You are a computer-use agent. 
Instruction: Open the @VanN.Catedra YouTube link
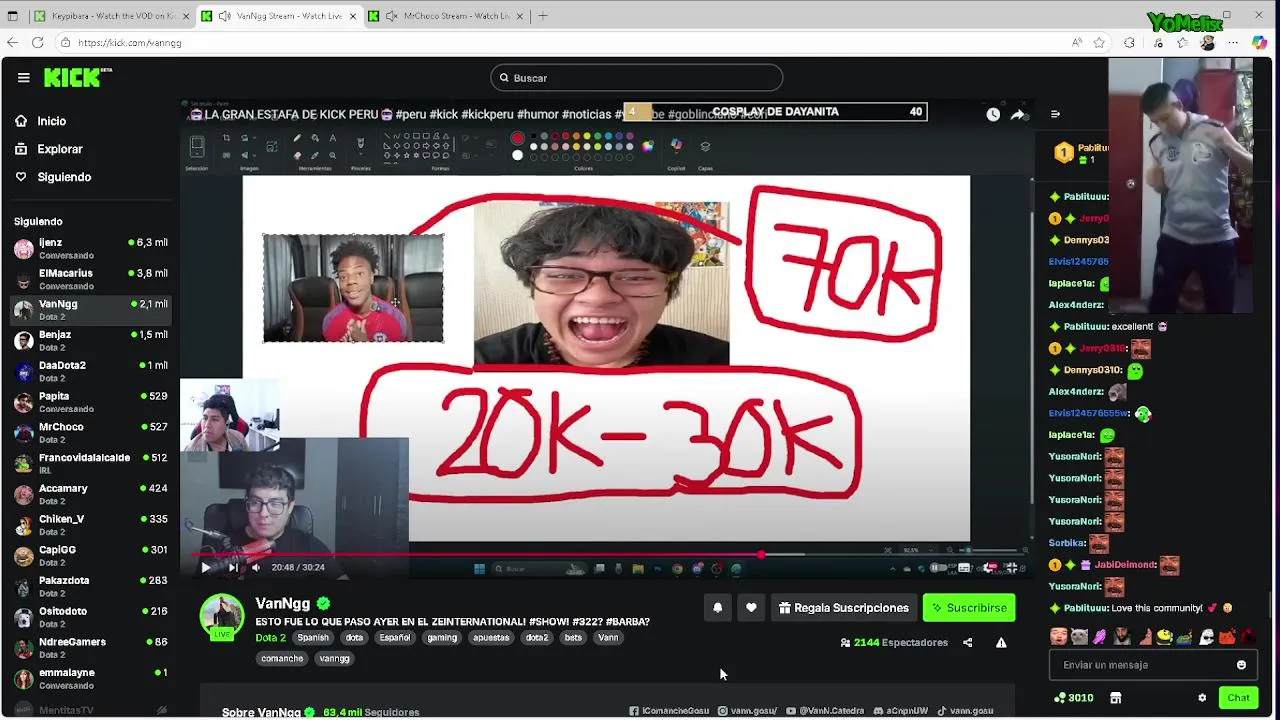[825, 711]
